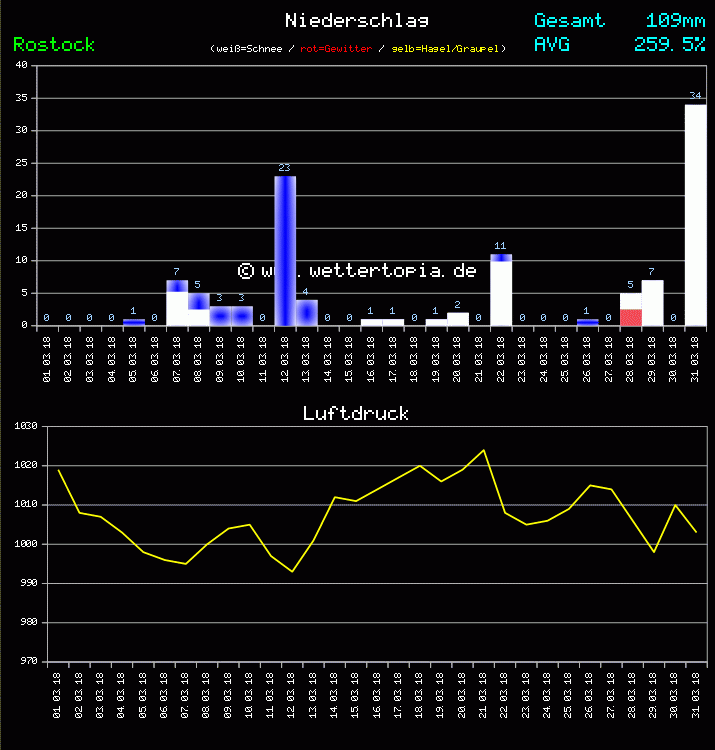The height and width of the screenshot is (750, 715).
Task: Click the 11 mm bar for 22.03.18
Action: 501,291
